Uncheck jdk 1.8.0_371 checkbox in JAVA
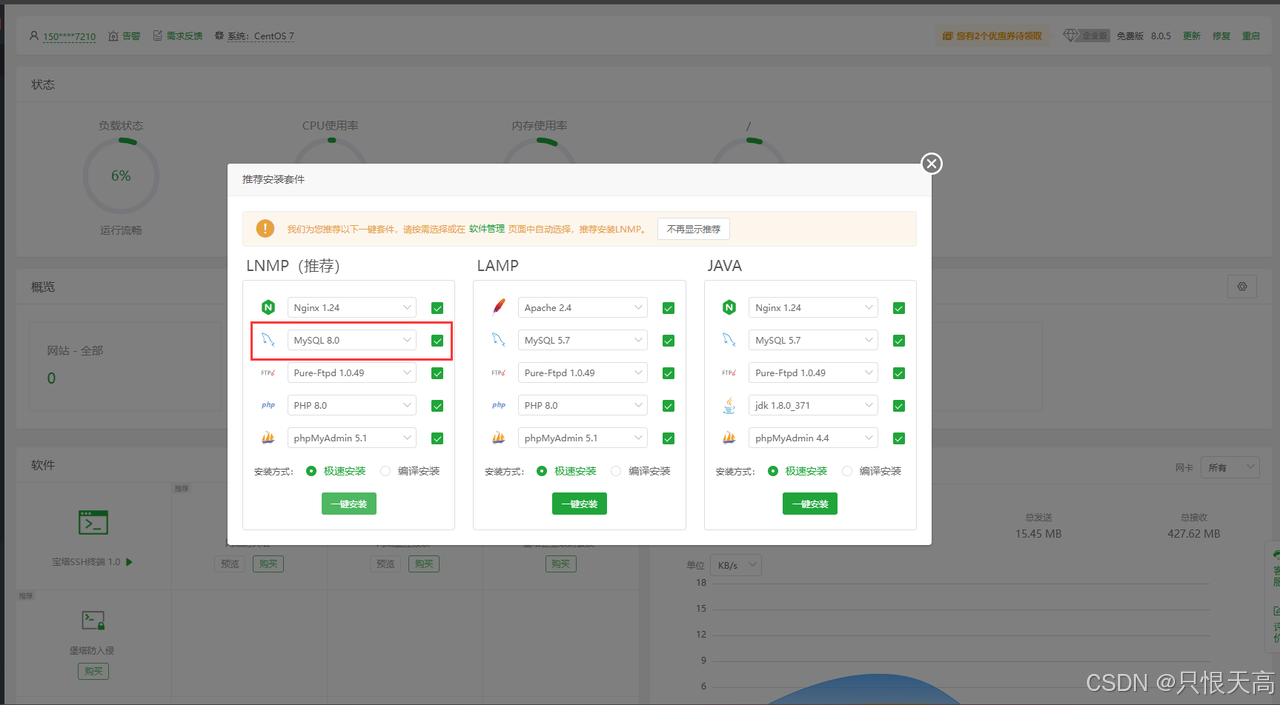The height and width of the screenshot is (705, 1280). [x=899, y=406]
